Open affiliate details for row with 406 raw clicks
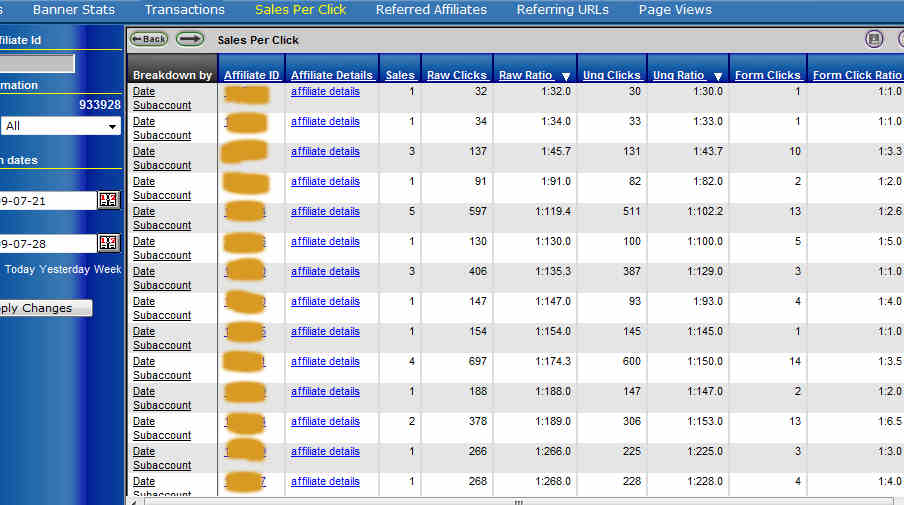This screenshot has width=904, height=505. tap(325, 271)
